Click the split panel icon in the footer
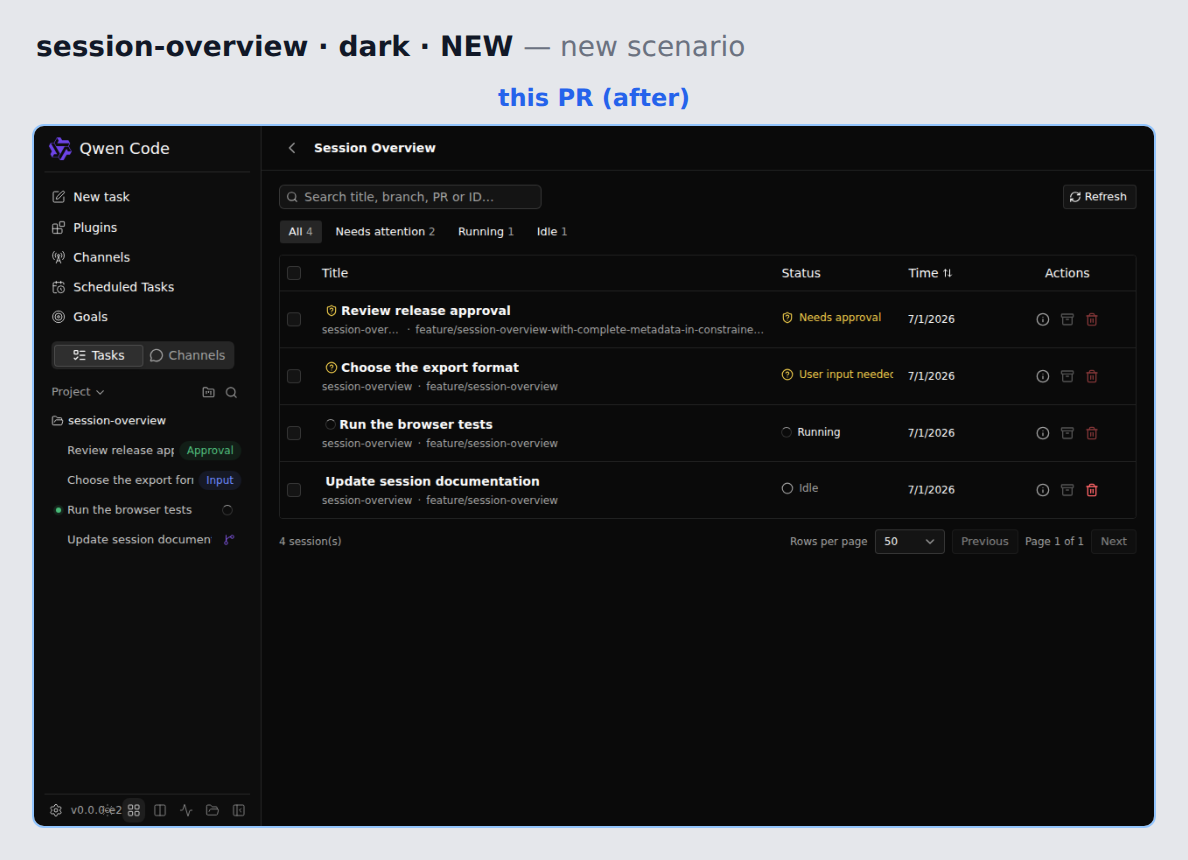The image size is (1188, 860). (160, 811)
